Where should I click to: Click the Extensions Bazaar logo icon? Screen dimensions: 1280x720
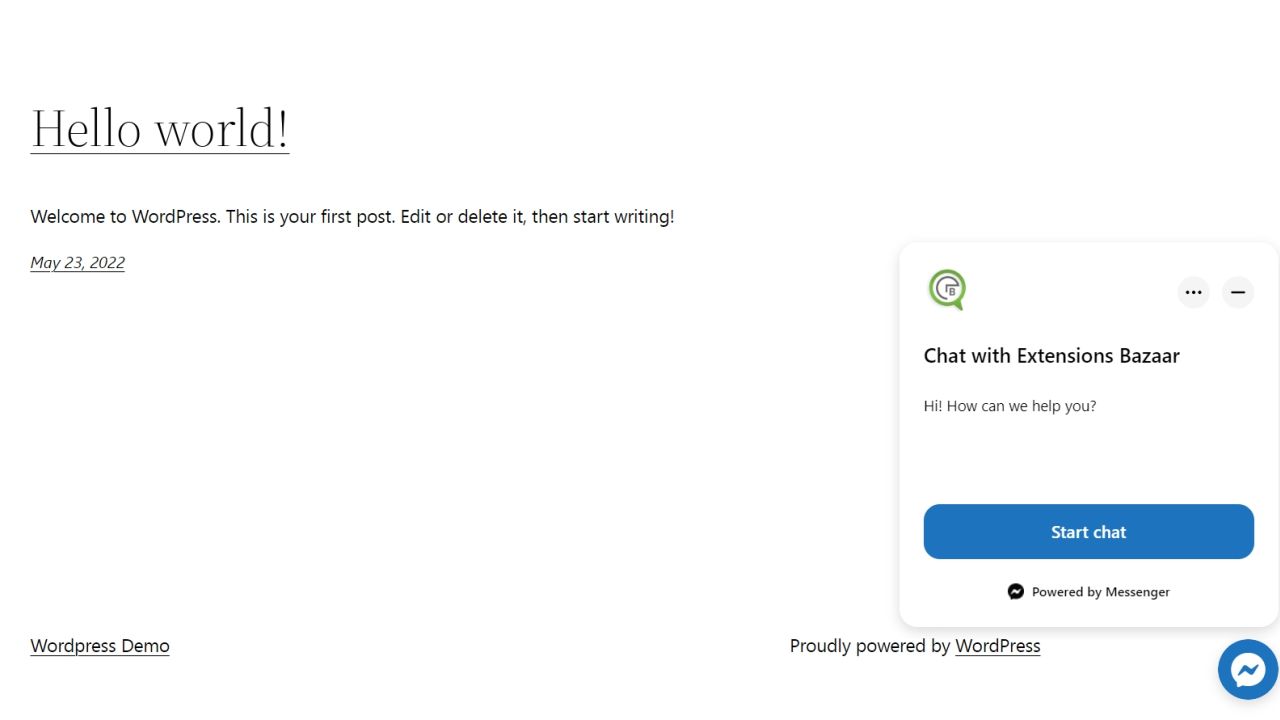coord(947,290)
